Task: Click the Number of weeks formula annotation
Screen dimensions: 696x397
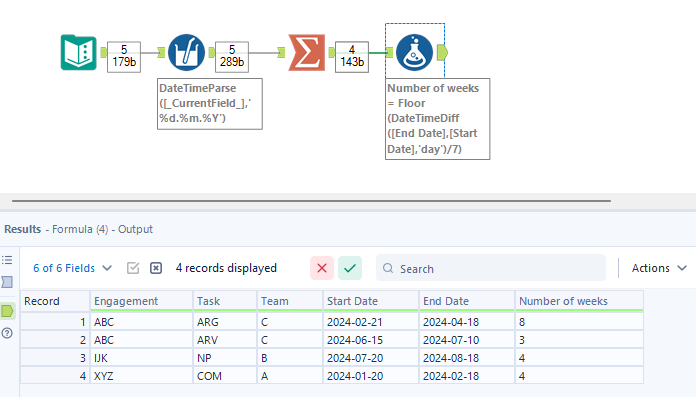Action: (438, 119)
